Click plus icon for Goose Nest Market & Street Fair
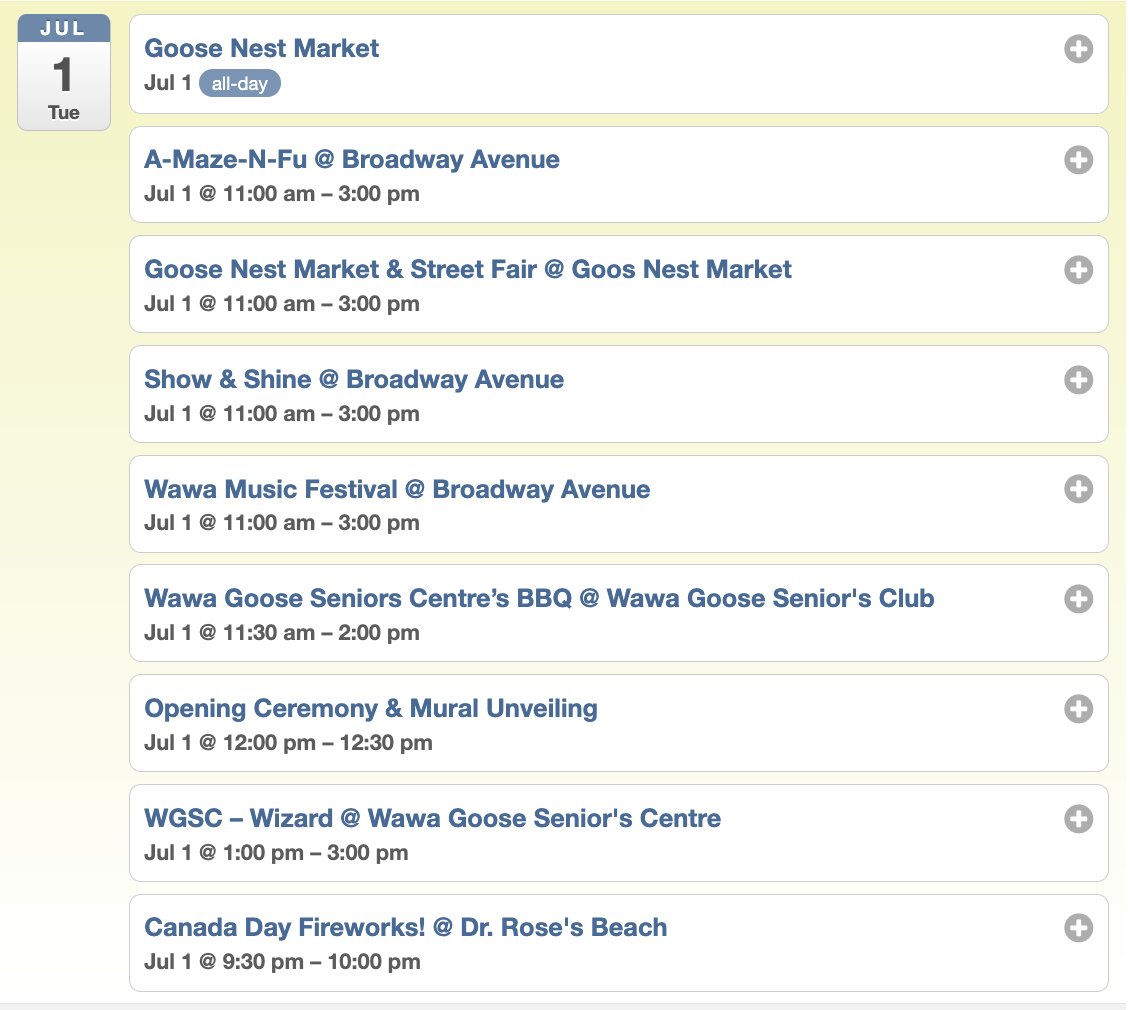 click(x=1078, y=270)
